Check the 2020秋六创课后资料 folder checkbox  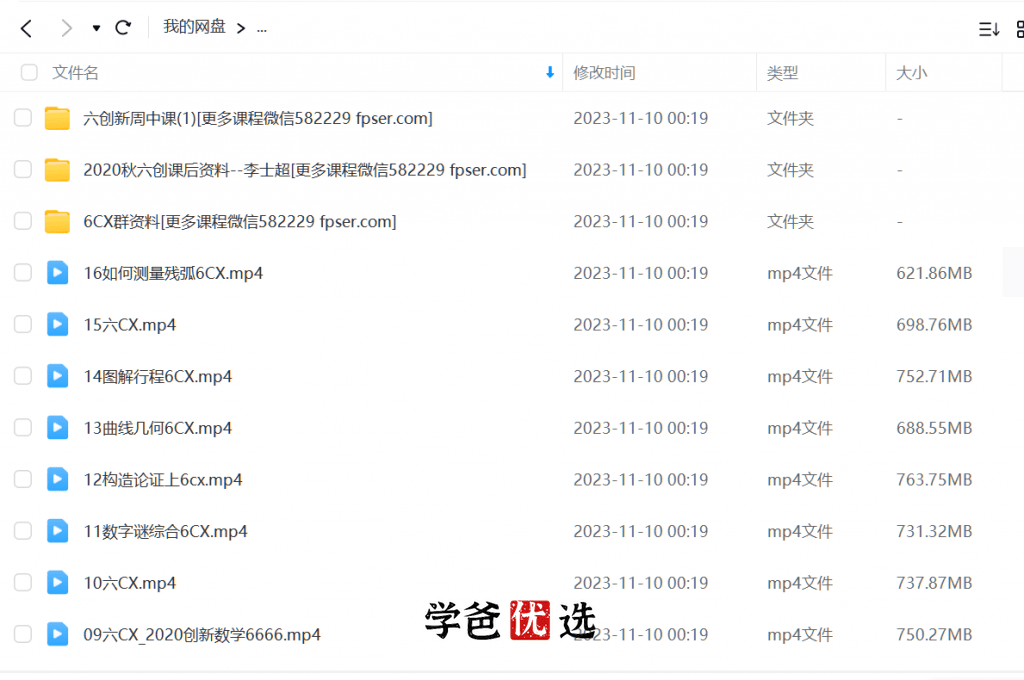(x=23, y=169)
